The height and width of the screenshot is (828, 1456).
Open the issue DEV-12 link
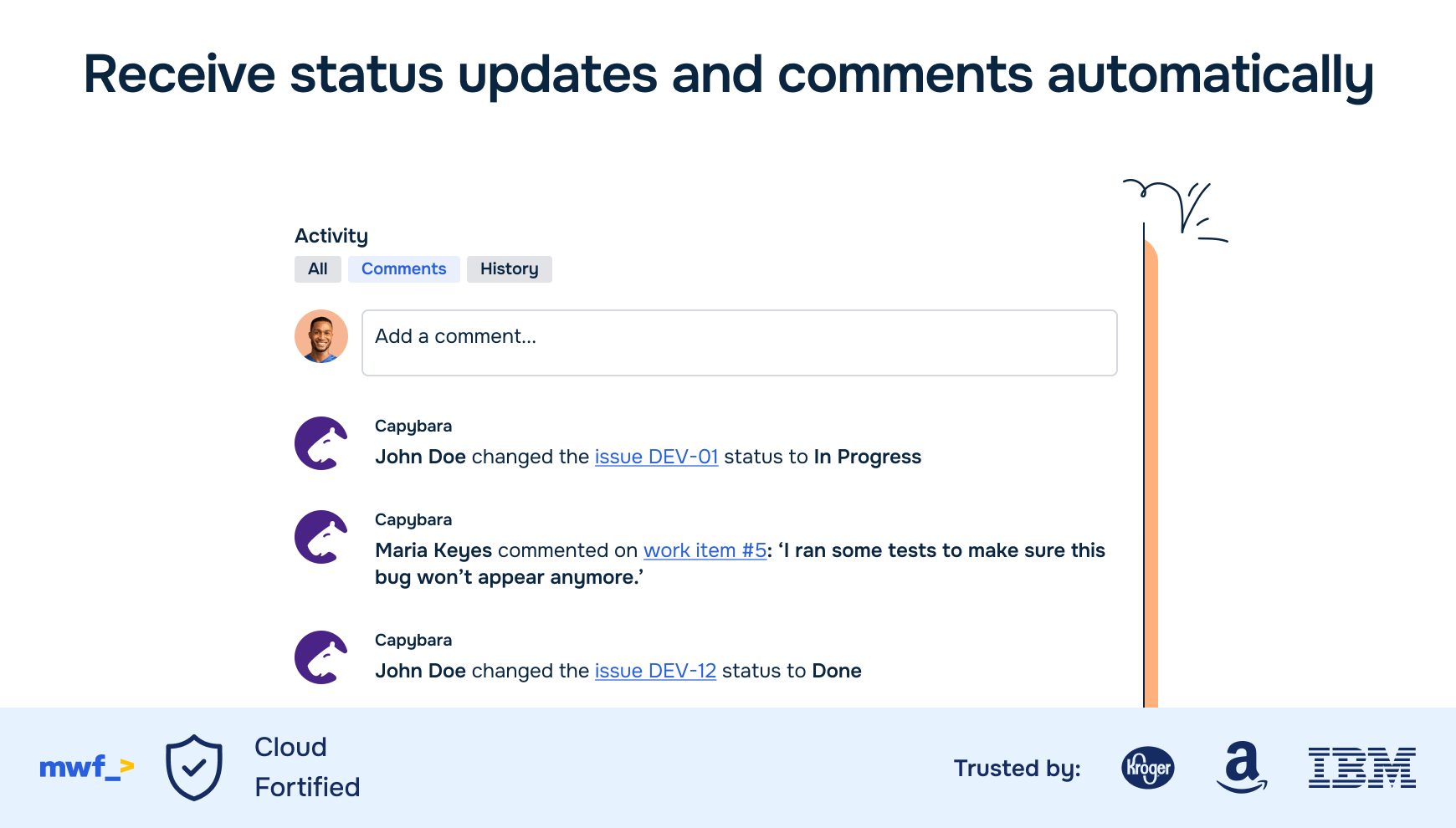coord(656,671)
